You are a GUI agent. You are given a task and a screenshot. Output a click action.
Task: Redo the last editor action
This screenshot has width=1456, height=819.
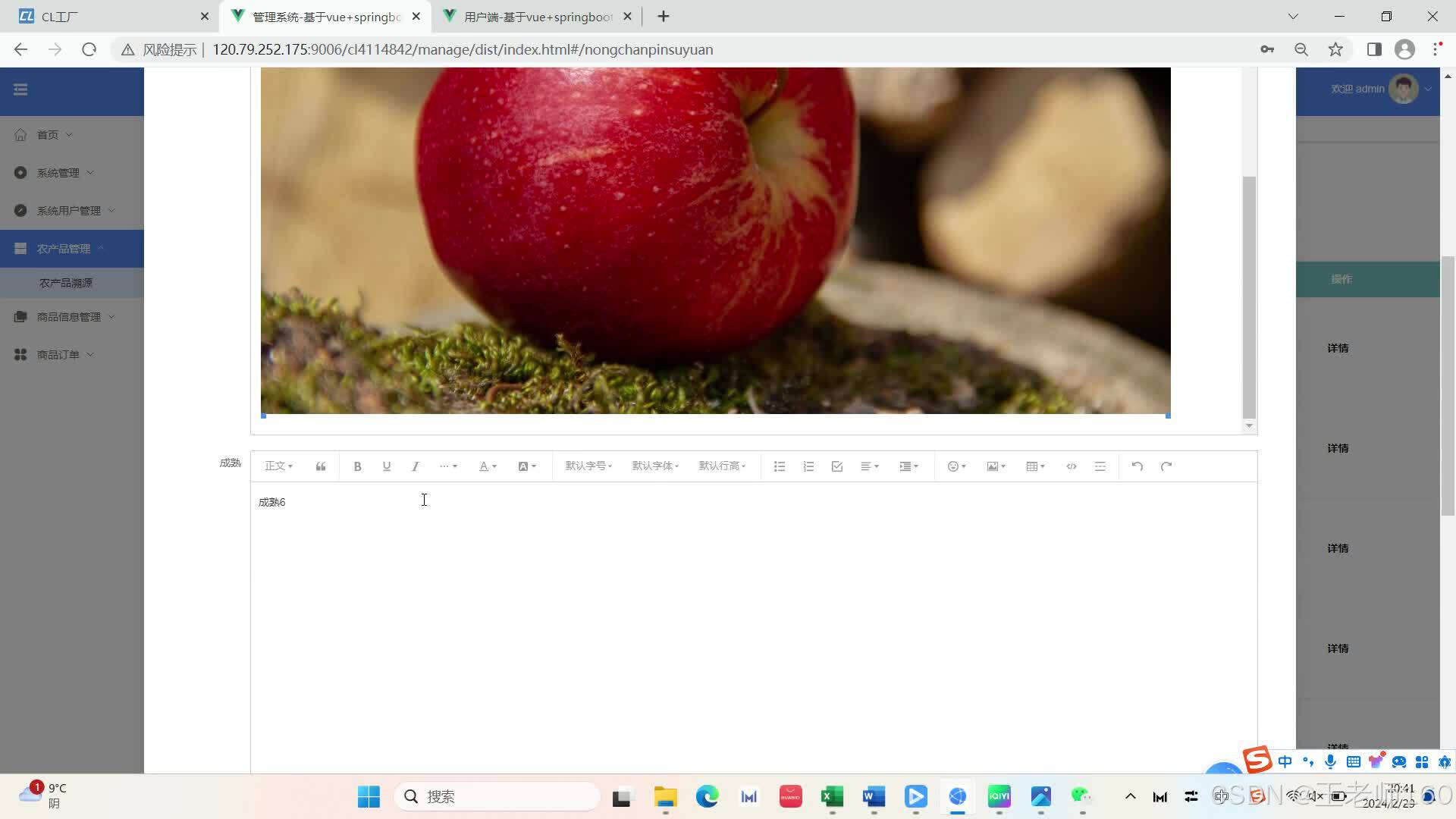pos(1166,466)
